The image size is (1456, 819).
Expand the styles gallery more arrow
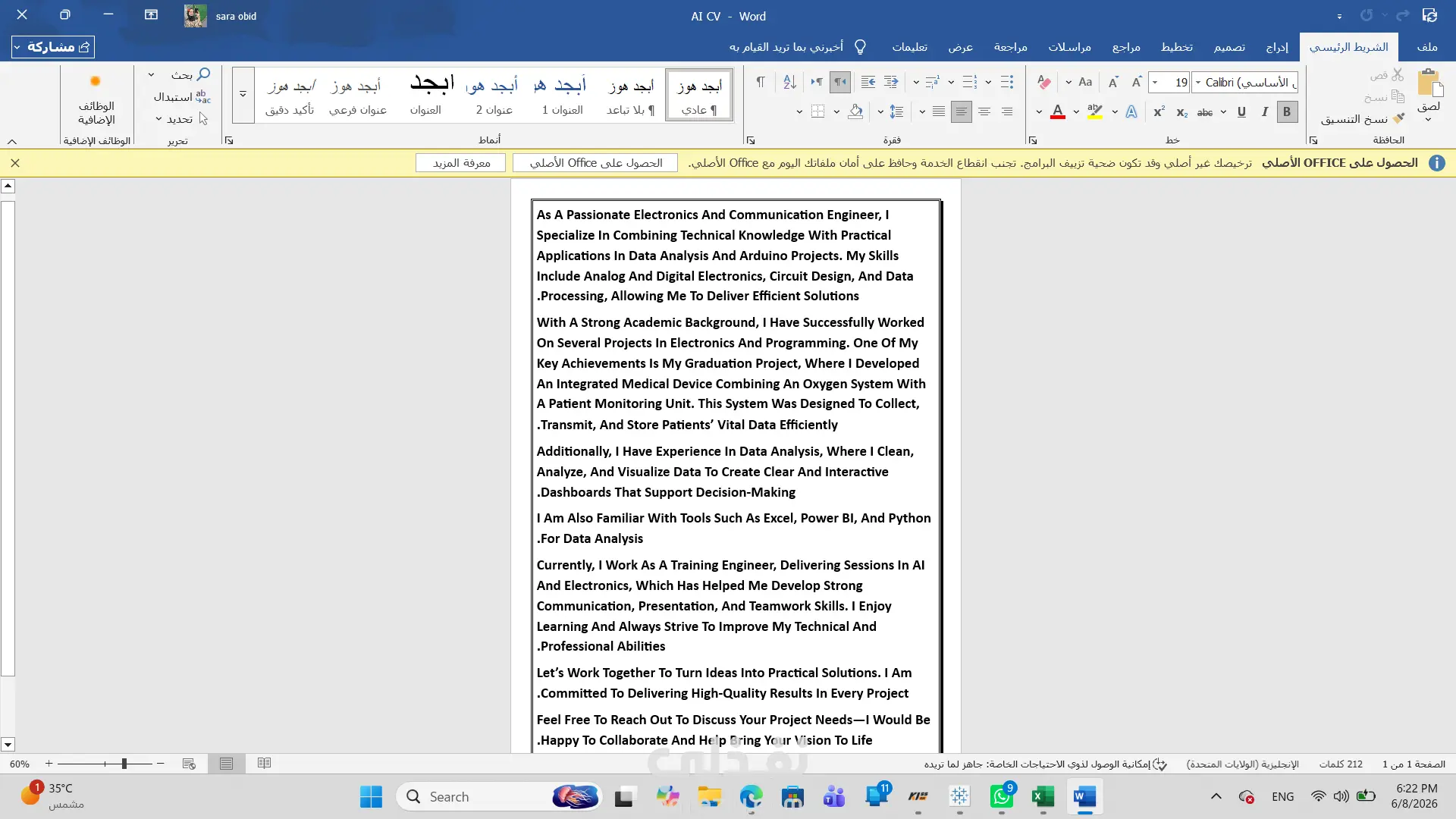[x=243, y=95]
